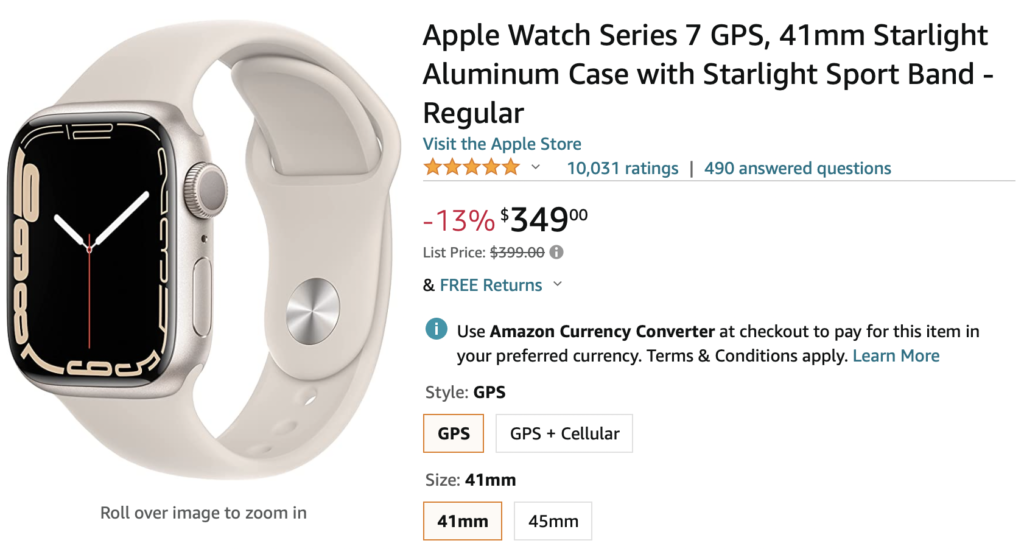Open the 10,031 ratings link
1024x549 pixels.
click(622, 168)
